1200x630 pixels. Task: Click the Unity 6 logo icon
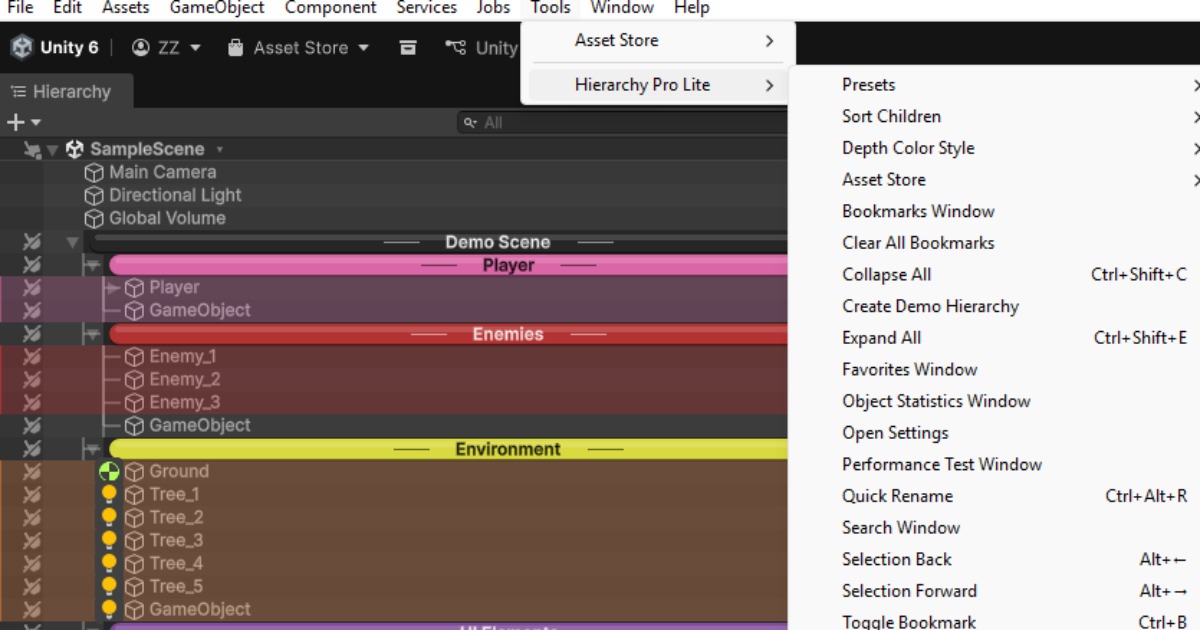[21, 48]
